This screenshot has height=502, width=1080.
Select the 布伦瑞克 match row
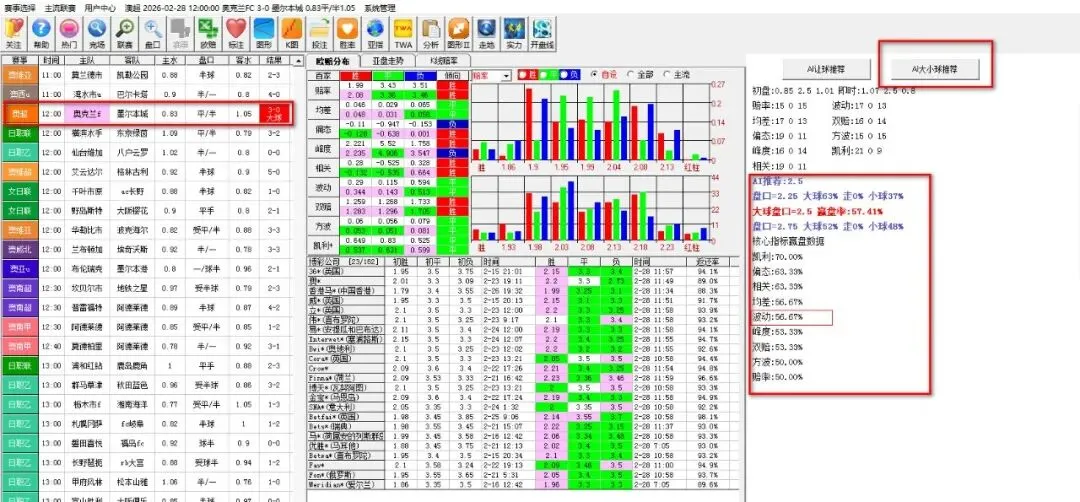pos(147,269)
